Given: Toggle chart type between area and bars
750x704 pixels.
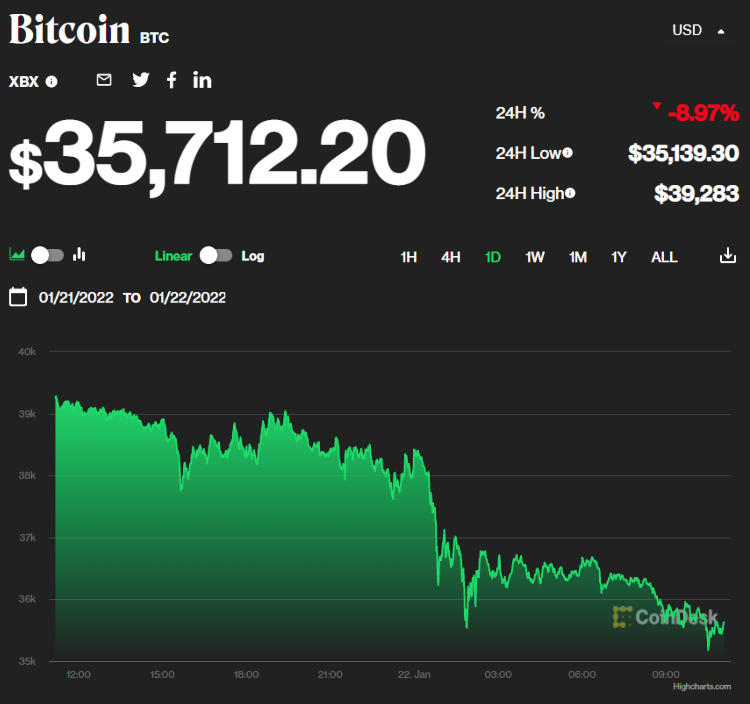Looking at the screenshot, I should click(x=47, y=255).
